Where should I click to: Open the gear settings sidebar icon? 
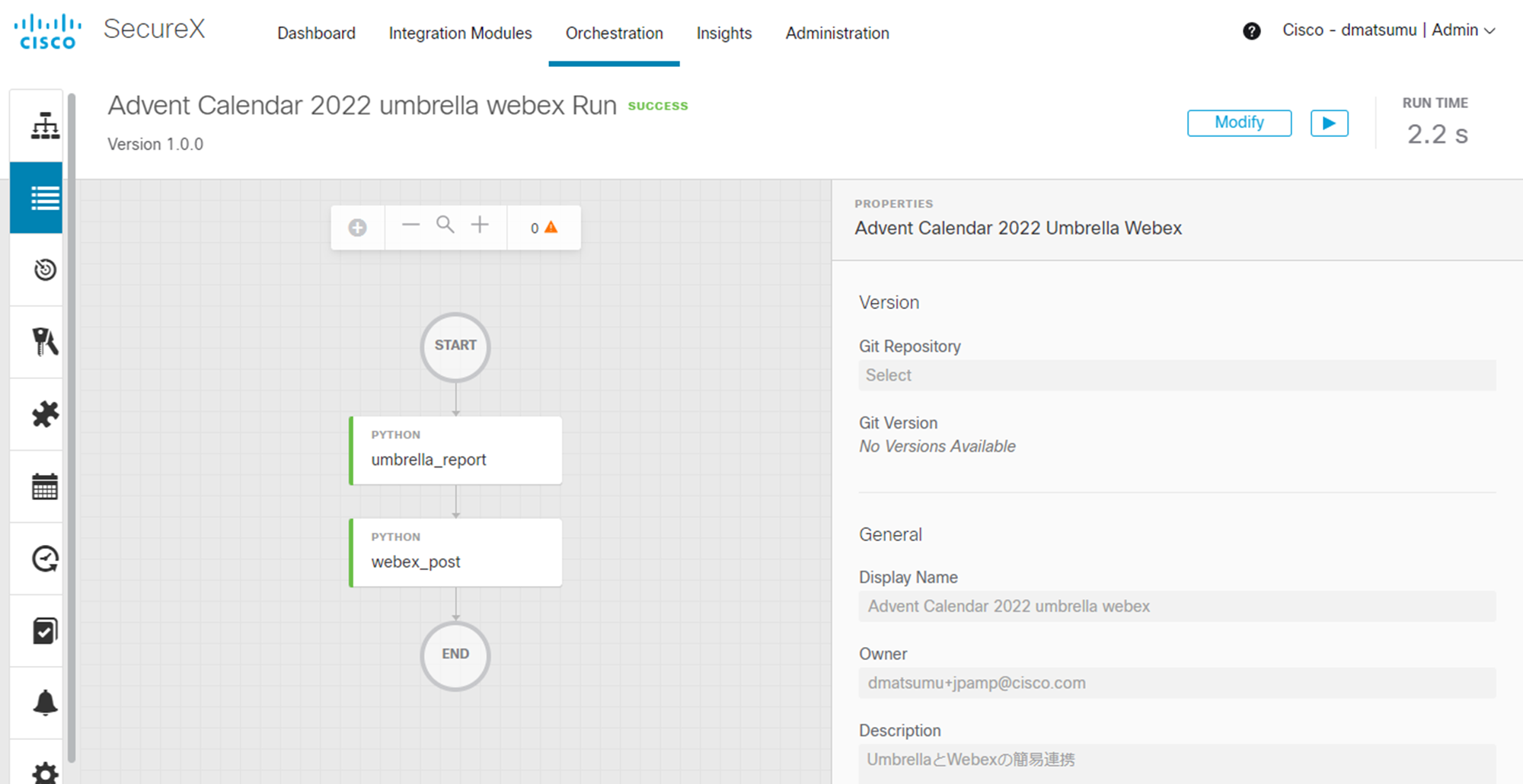coord(45,773)
